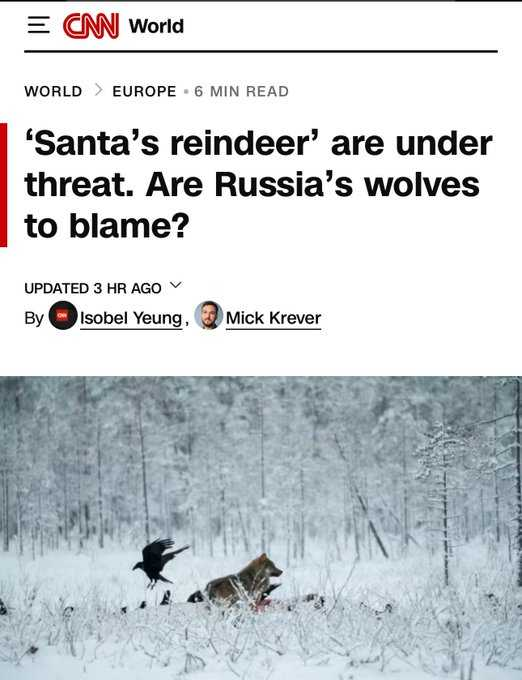Click the 6 MIN READ label
Viewport: 522px width, 680px height.
241,91
